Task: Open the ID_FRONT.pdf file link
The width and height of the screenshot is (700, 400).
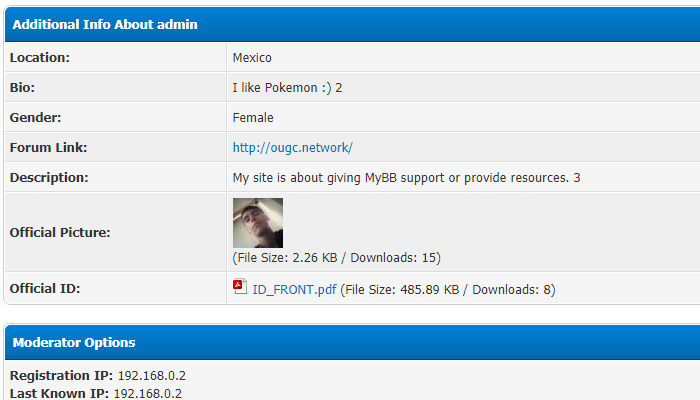Action: tap(293, 290)
